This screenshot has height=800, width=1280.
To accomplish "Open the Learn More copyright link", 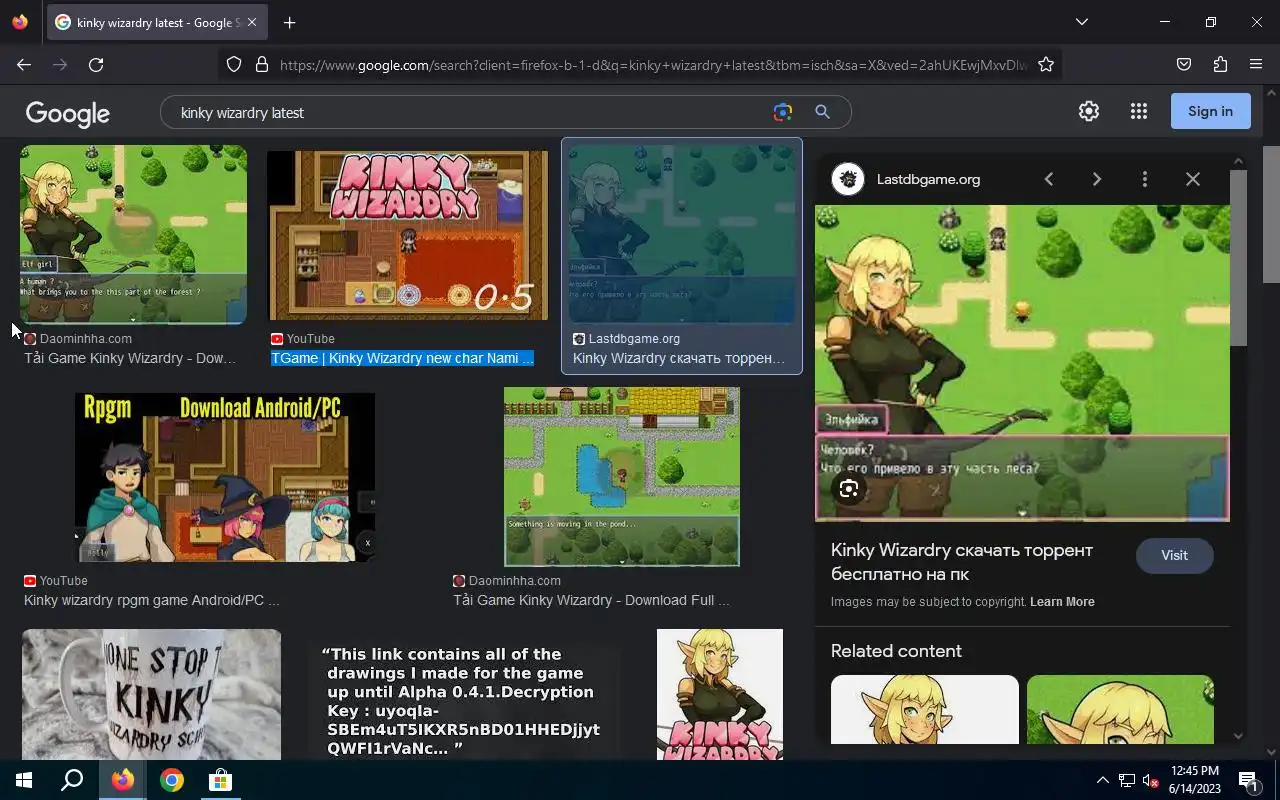I will point(1062,602).
